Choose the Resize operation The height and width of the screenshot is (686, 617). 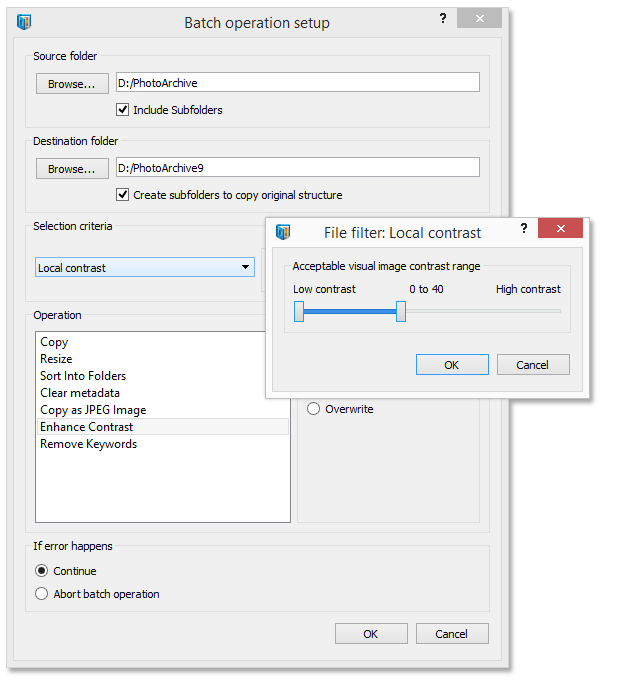click(x=163, y=359)
